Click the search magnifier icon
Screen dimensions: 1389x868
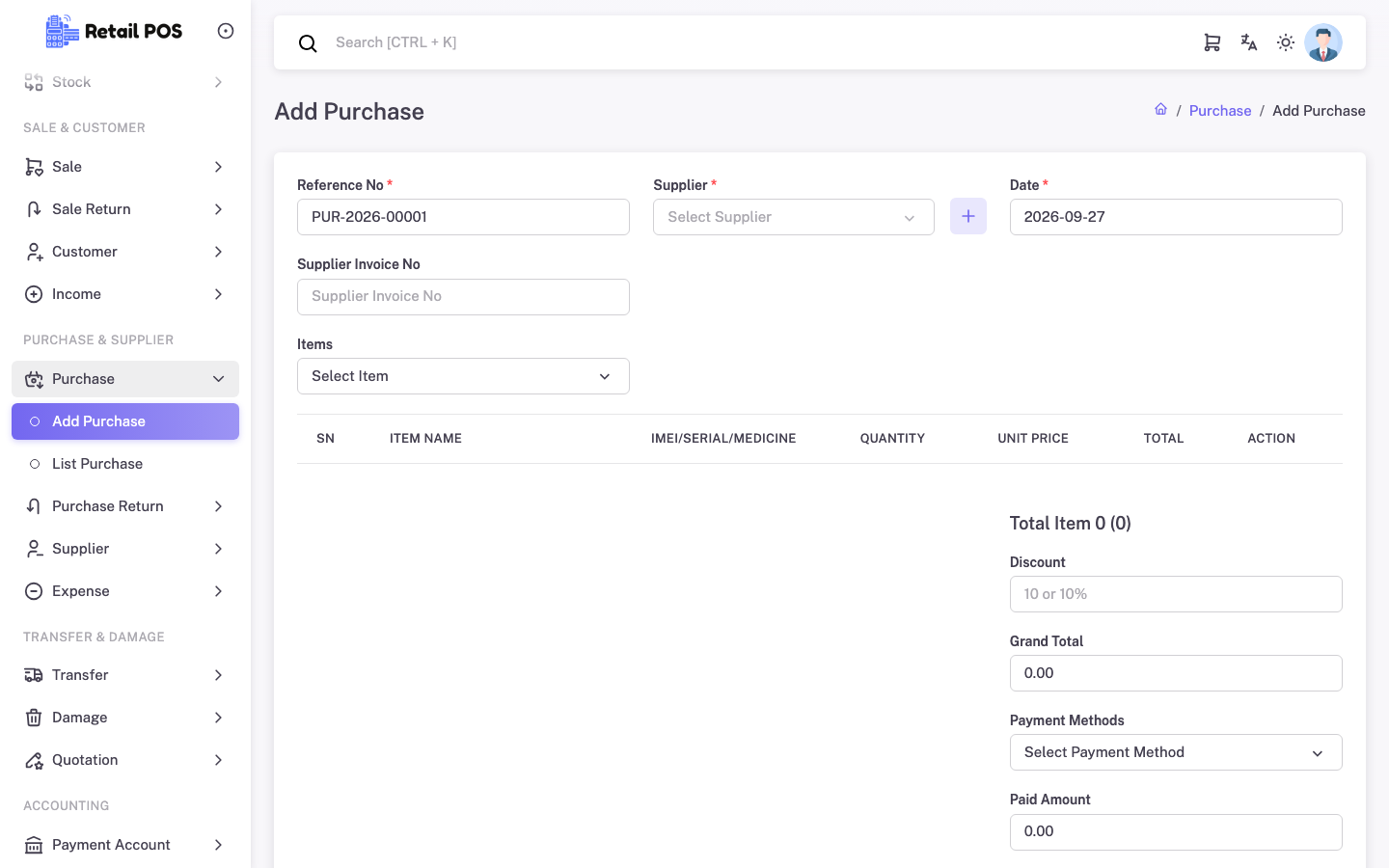point(308,43)
